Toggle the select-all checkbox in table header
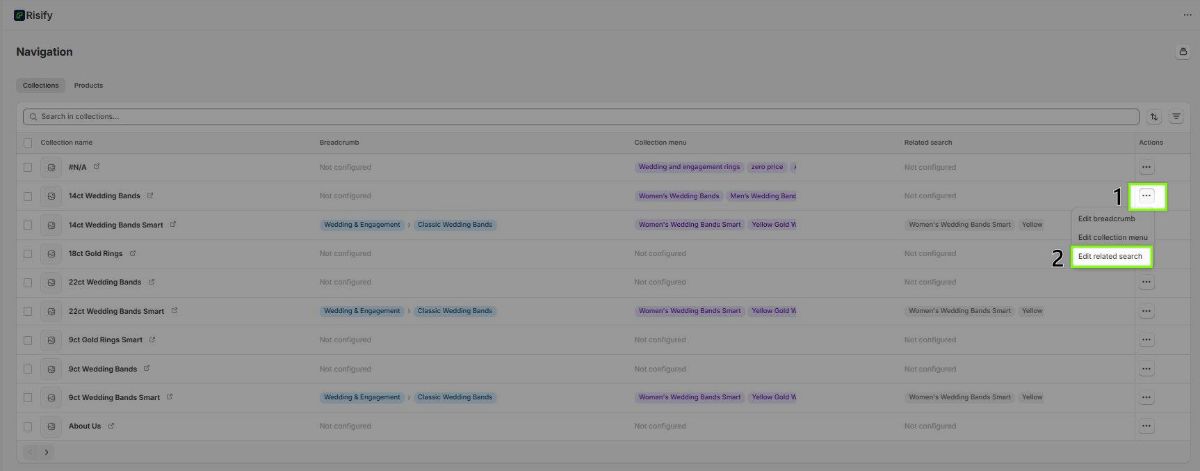 [28, 143]
